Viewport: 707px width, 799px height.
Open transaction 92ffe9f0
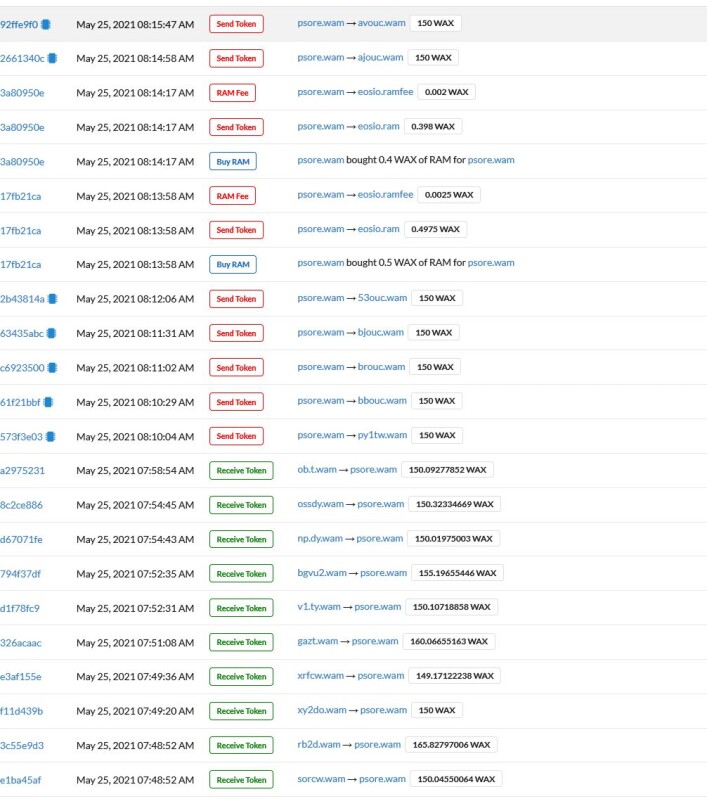pos(19,24)
